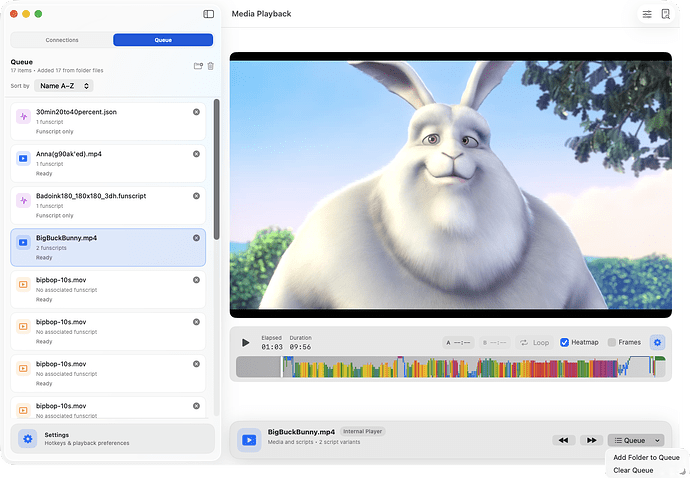Click the duration value 09:56
The image size is (690, 478).
(300, 347)
